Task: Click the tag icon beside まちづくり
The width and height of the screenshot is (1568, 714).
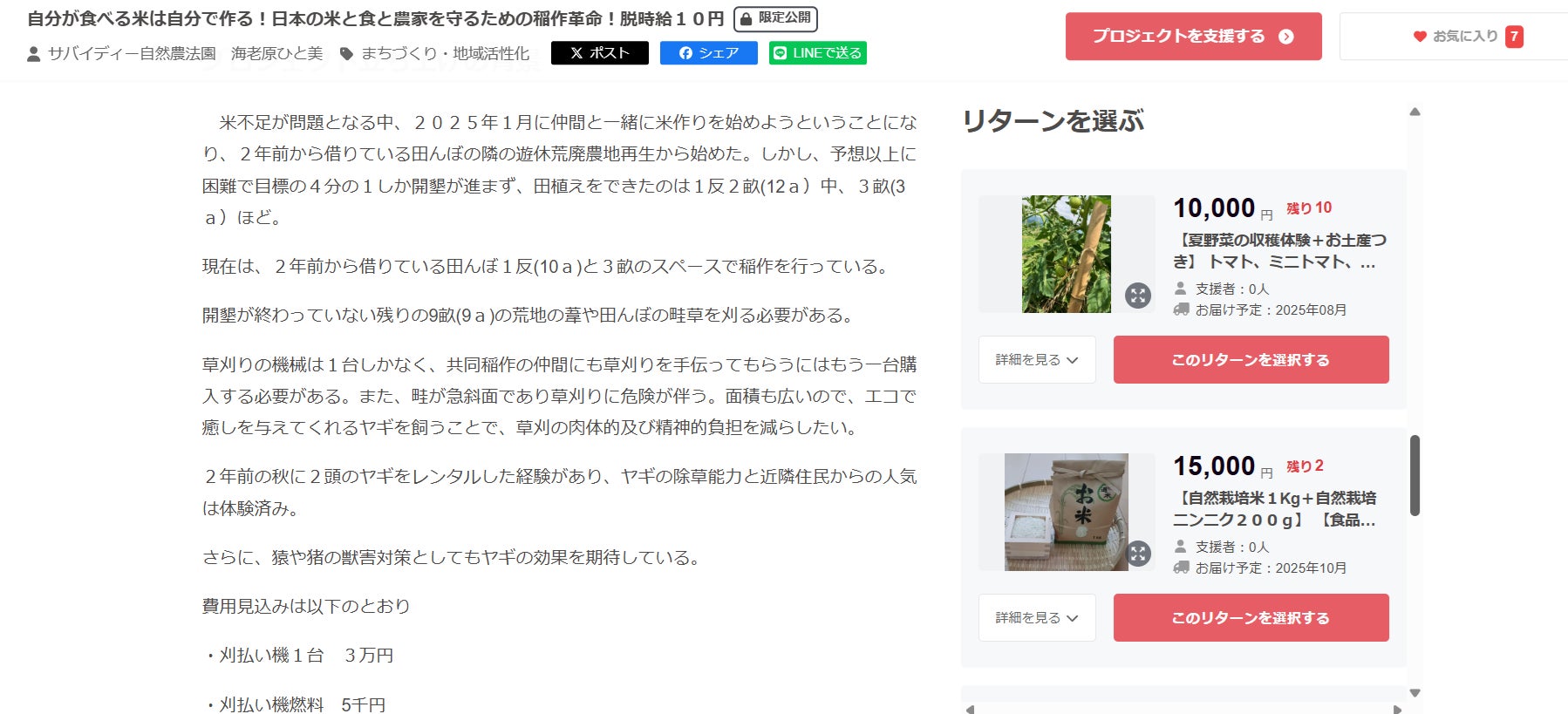Action: tap(346, 54)
